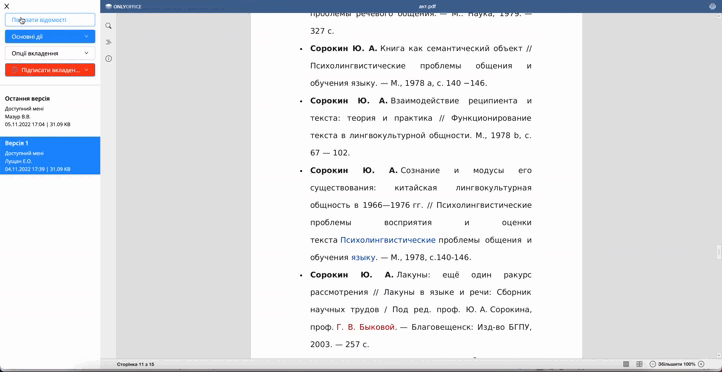The height and width of the screenshot is (372, 722).
Task: Show the document info icon
Action: (x=108, y=58)
